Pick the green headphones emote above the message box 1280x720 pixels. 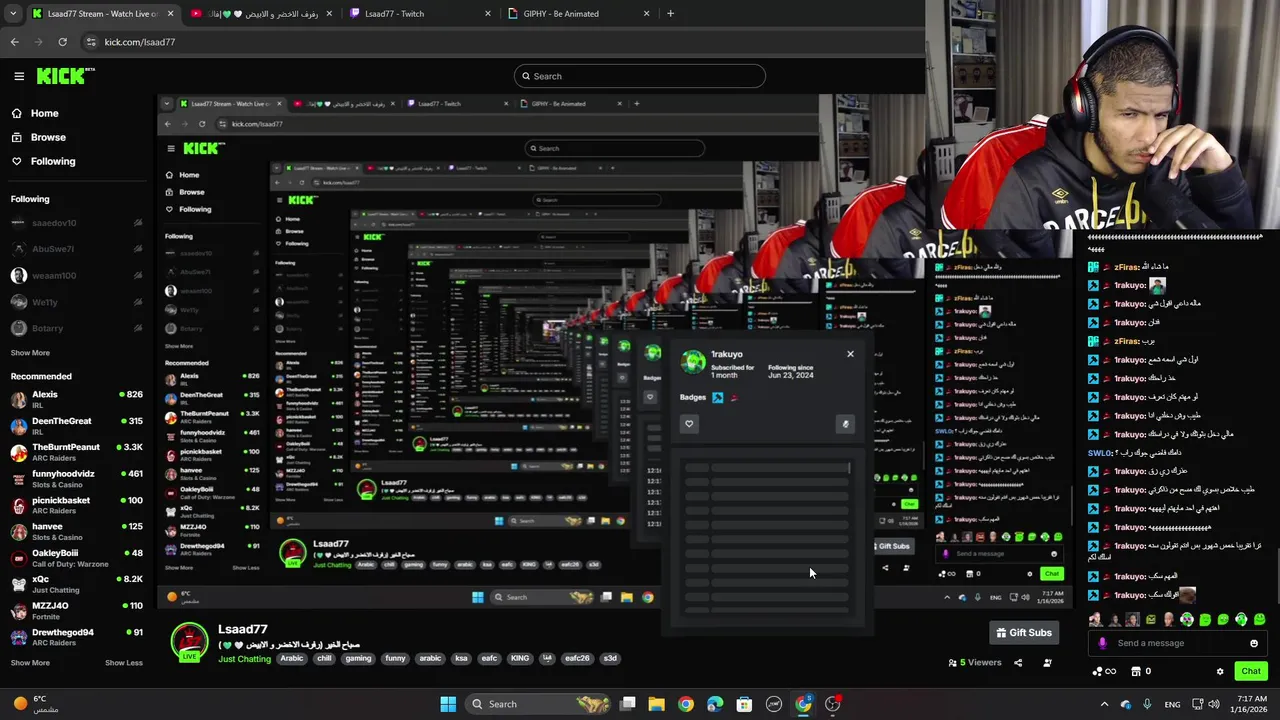1241,620
